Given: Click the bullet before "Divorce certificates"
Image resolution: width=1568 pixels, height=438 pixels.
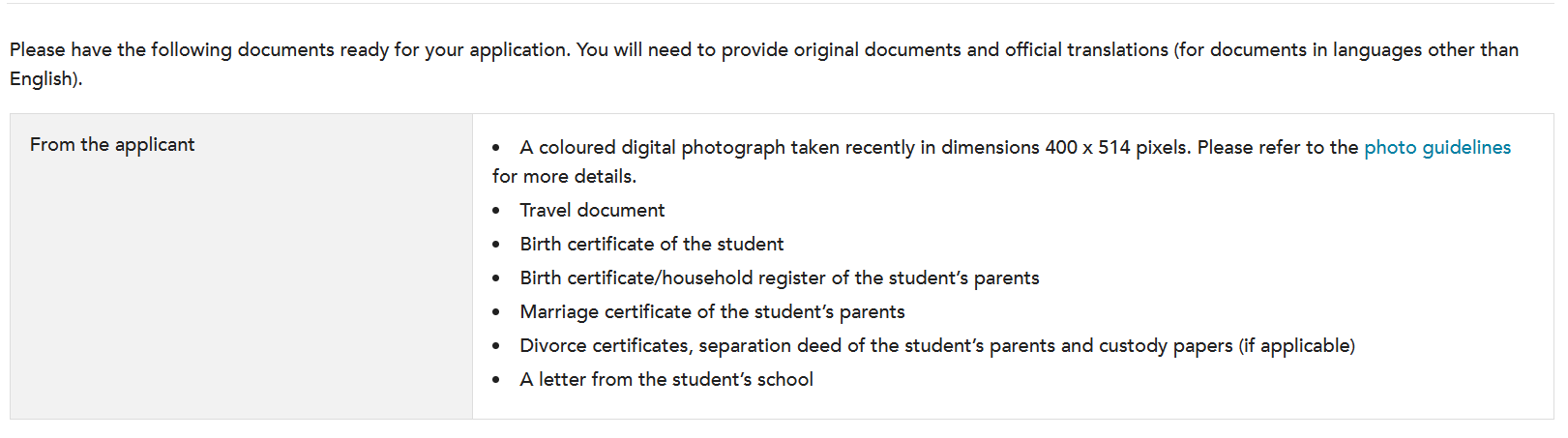Looking at the screenshot, I should tap(496, 346).
